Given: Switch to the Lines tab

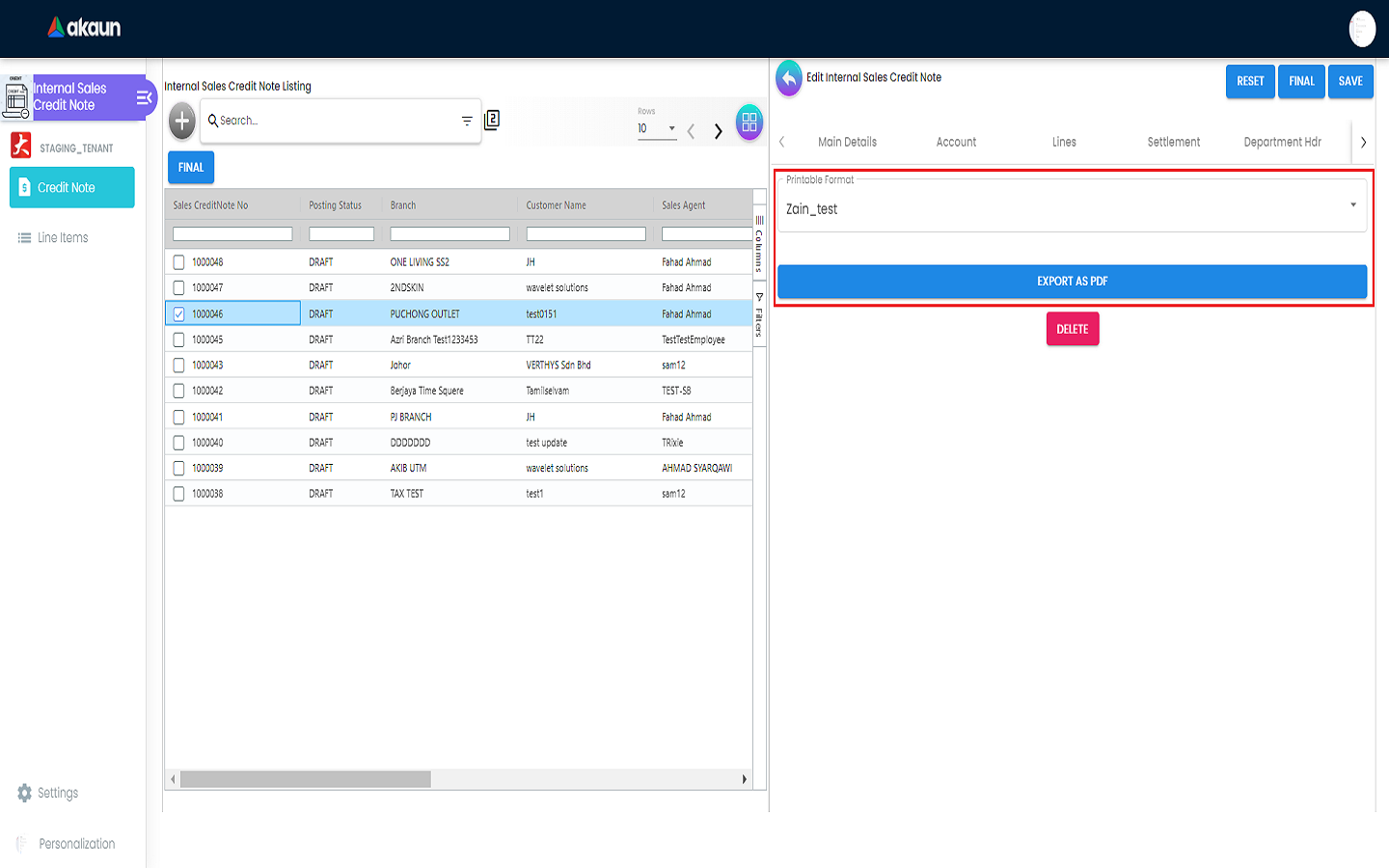Looking at the screenshot, I should [1064, 142].
